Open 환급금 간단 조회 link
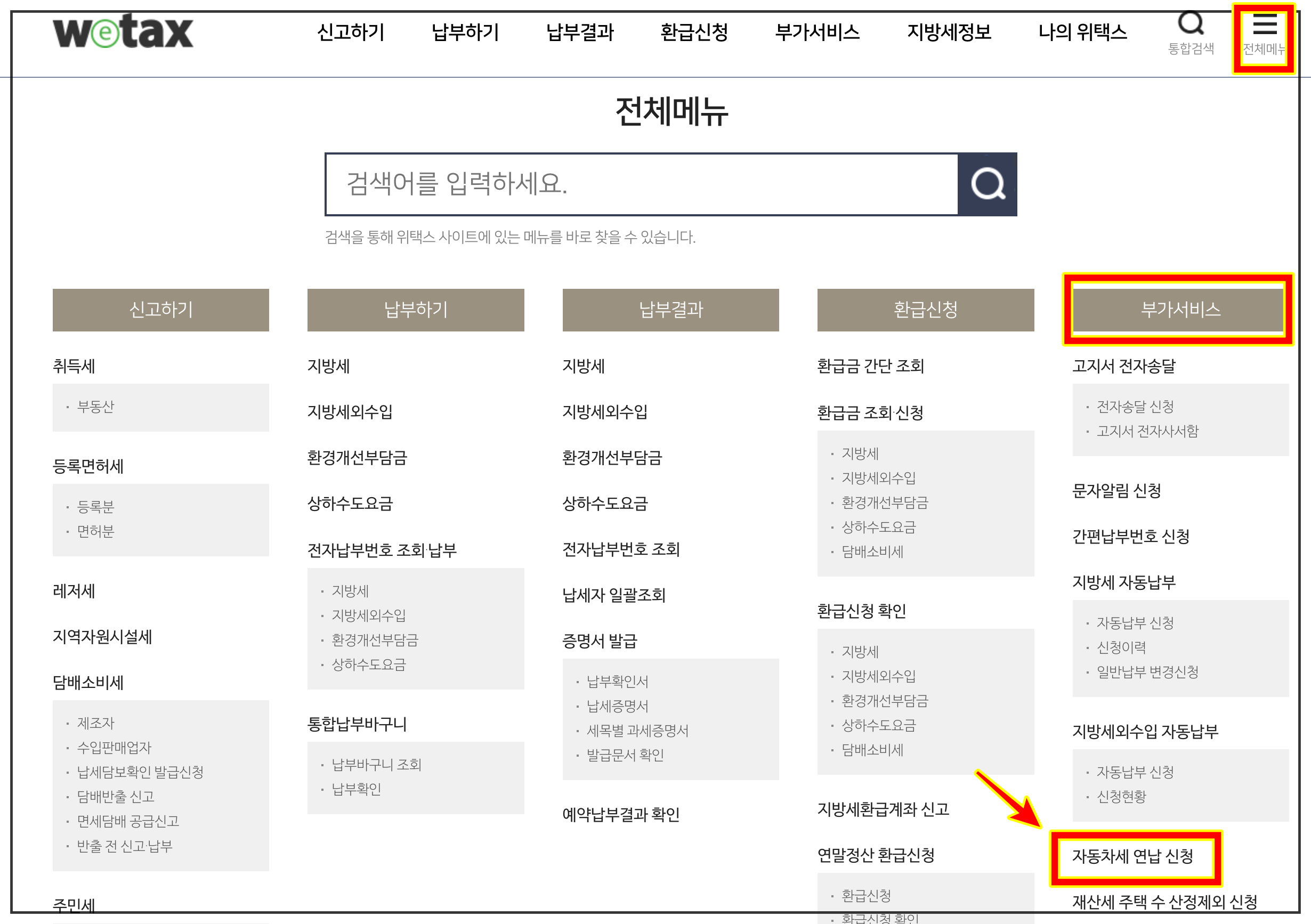 (870, 366)
